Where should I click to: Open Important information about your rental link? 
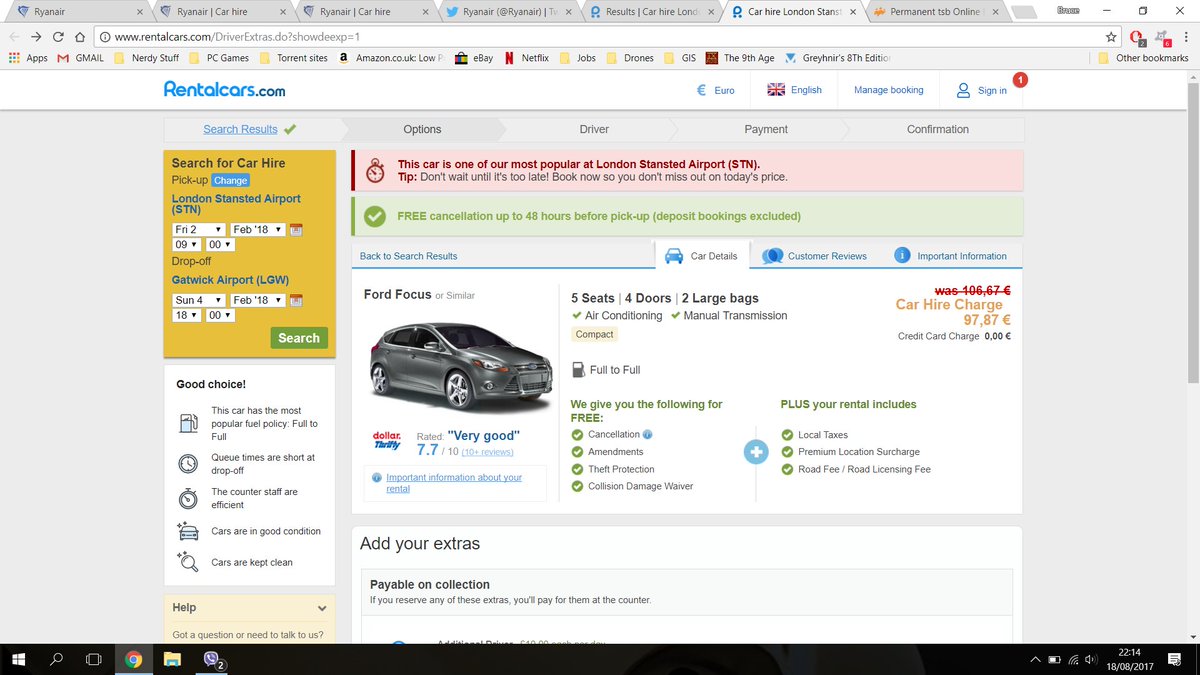(x=454, y=483)
